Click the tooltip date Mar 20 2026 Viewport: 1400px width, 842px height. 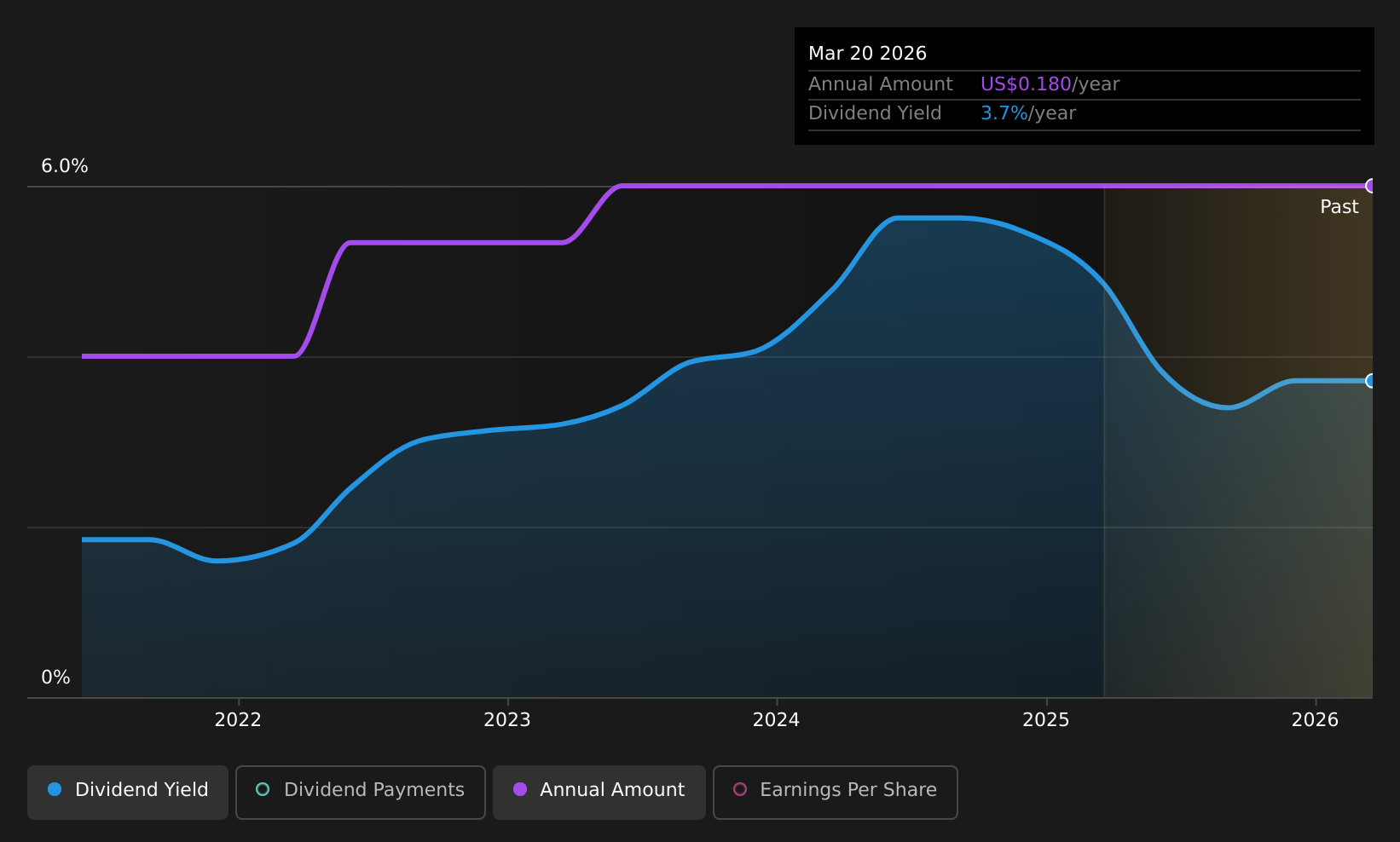[867, 54]
